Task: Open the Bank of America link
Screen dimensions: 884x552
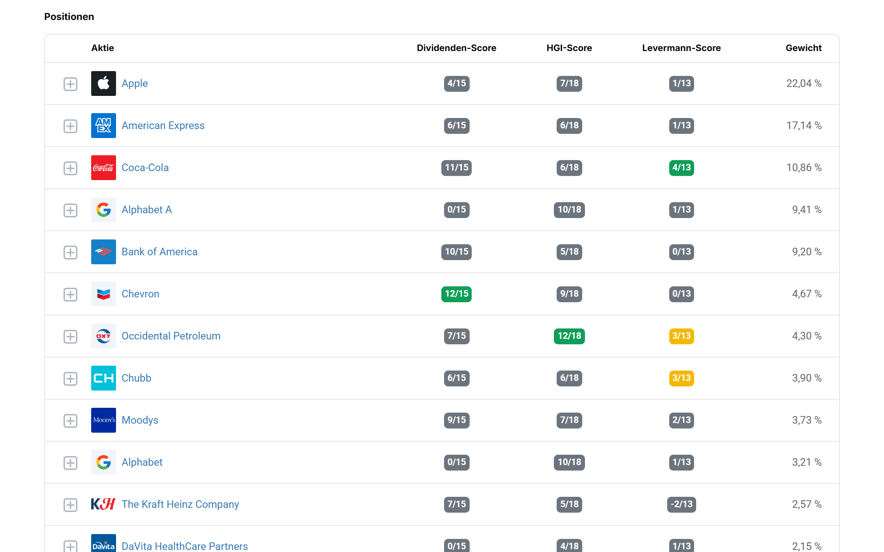Action: click(160, 251)
